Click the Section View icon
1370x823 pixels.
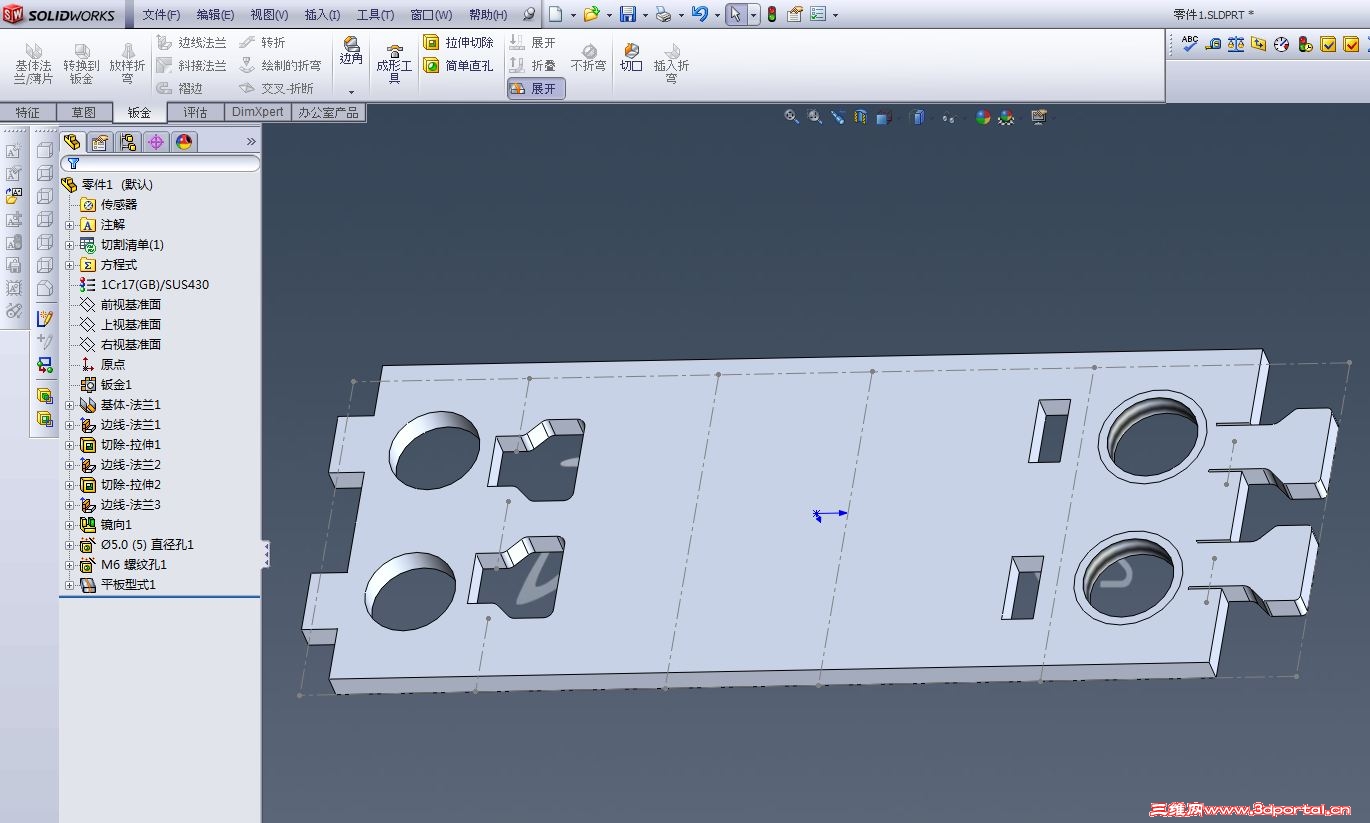[x=860, y=117]
